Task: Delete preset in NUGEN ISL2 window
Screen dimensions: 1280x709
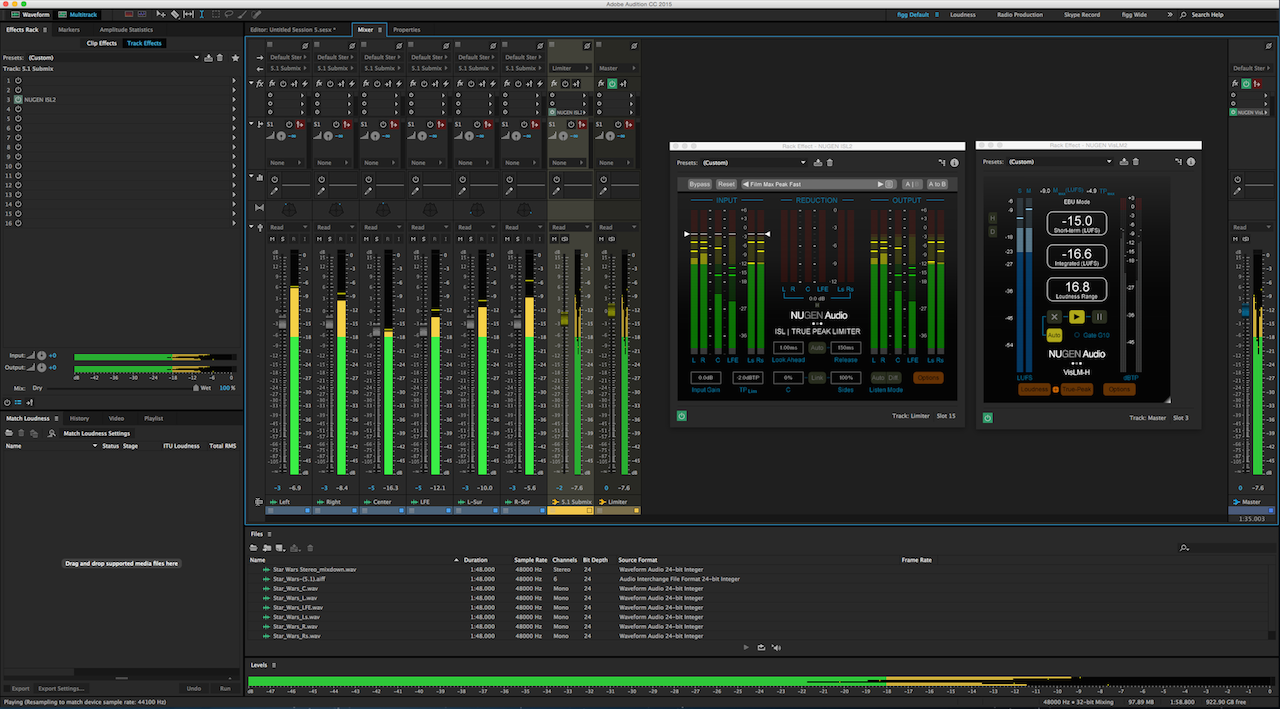Action: (829, 162)
